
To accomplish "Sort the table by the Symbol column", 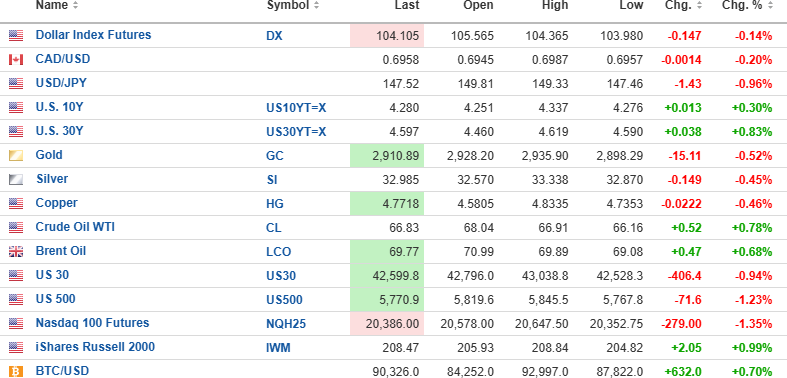I will click(293, 6).
